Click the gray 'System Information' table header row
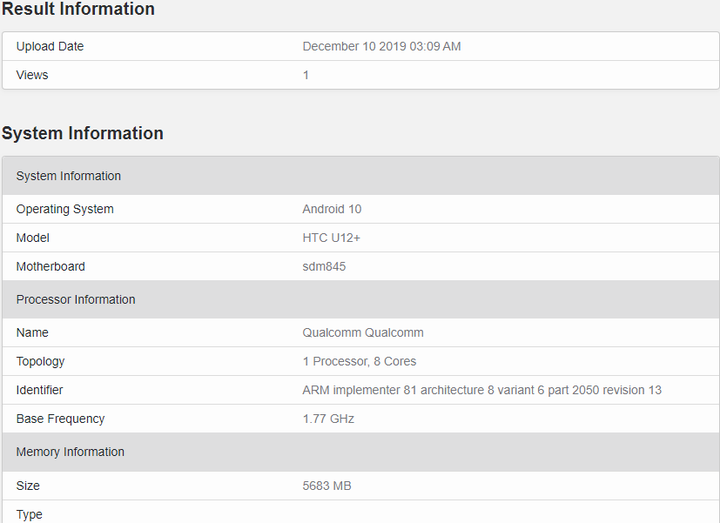The image size is (720, 523). (360, 176)
